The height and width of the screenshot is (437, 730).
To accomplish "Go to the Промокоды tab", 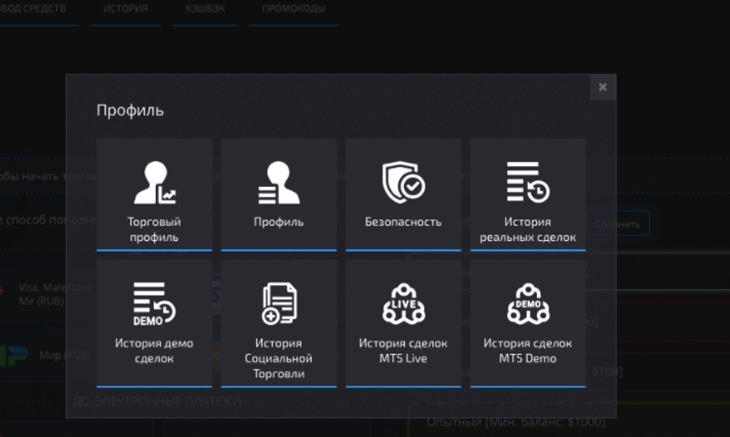I will pyautogui.click(x=292, y=8).
